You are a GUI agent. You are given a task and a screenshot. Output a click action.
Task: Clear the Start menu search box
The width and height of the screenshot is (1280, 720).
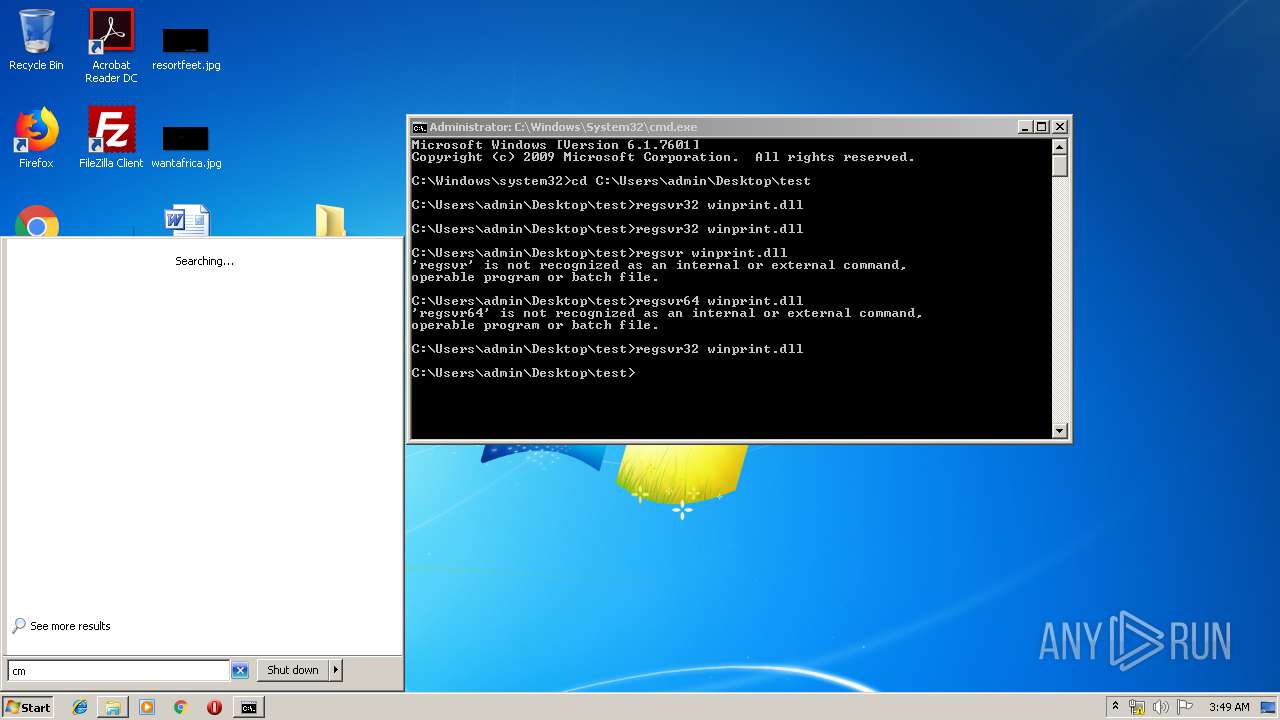[x=240, y=671]
